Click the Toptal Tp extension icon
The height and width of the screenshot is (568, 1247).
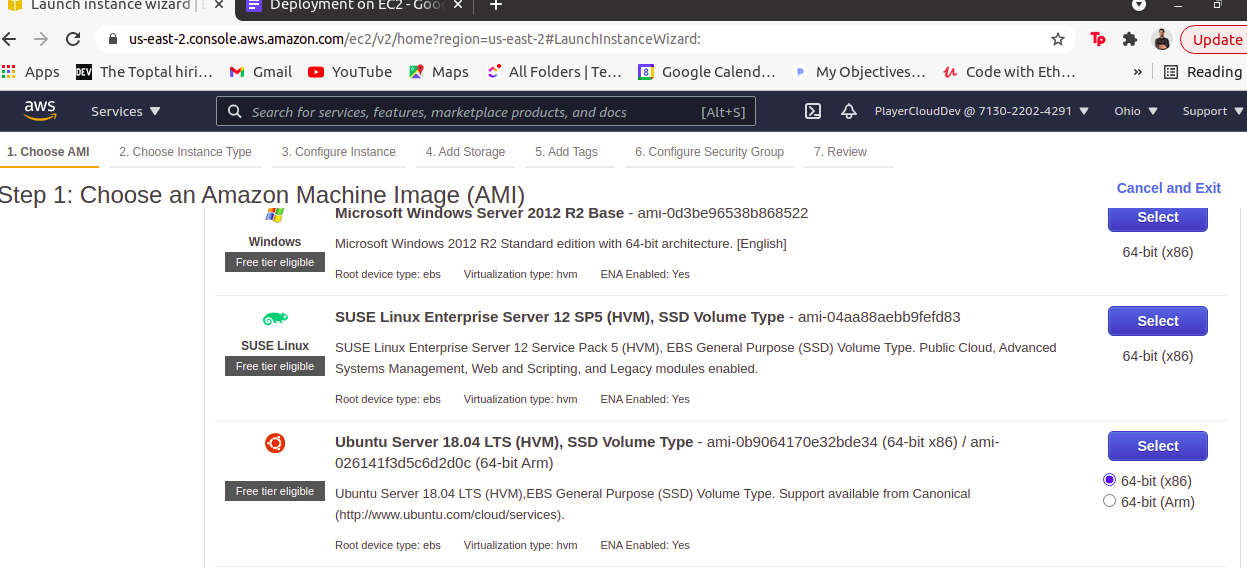1098,39
